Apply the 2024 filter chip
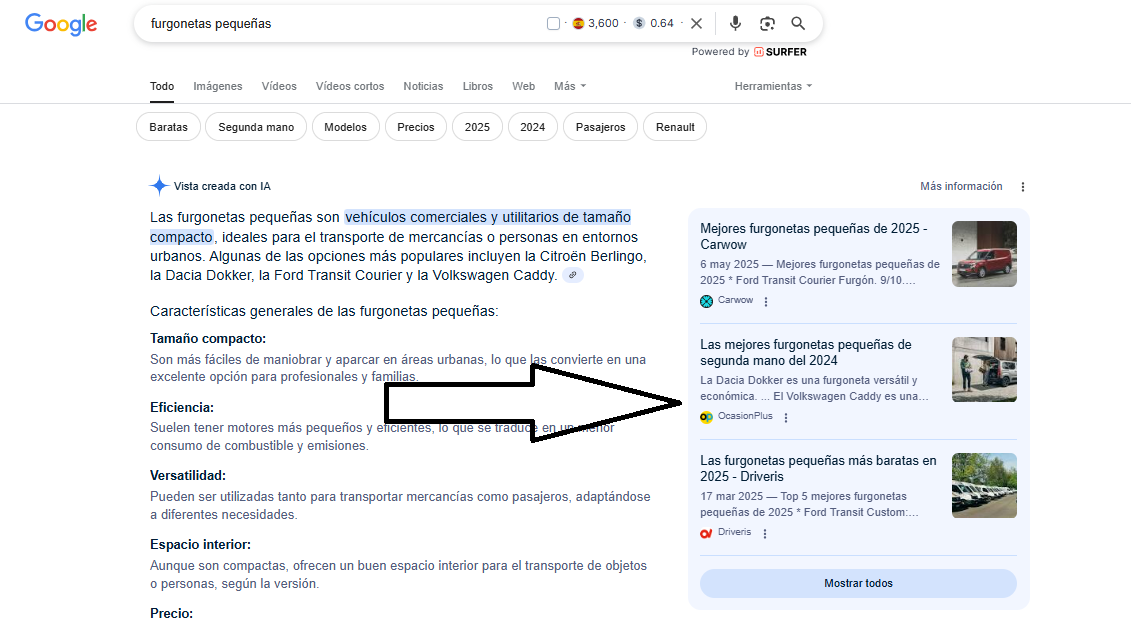This screenshot has height=621, width=1131. 532,127
